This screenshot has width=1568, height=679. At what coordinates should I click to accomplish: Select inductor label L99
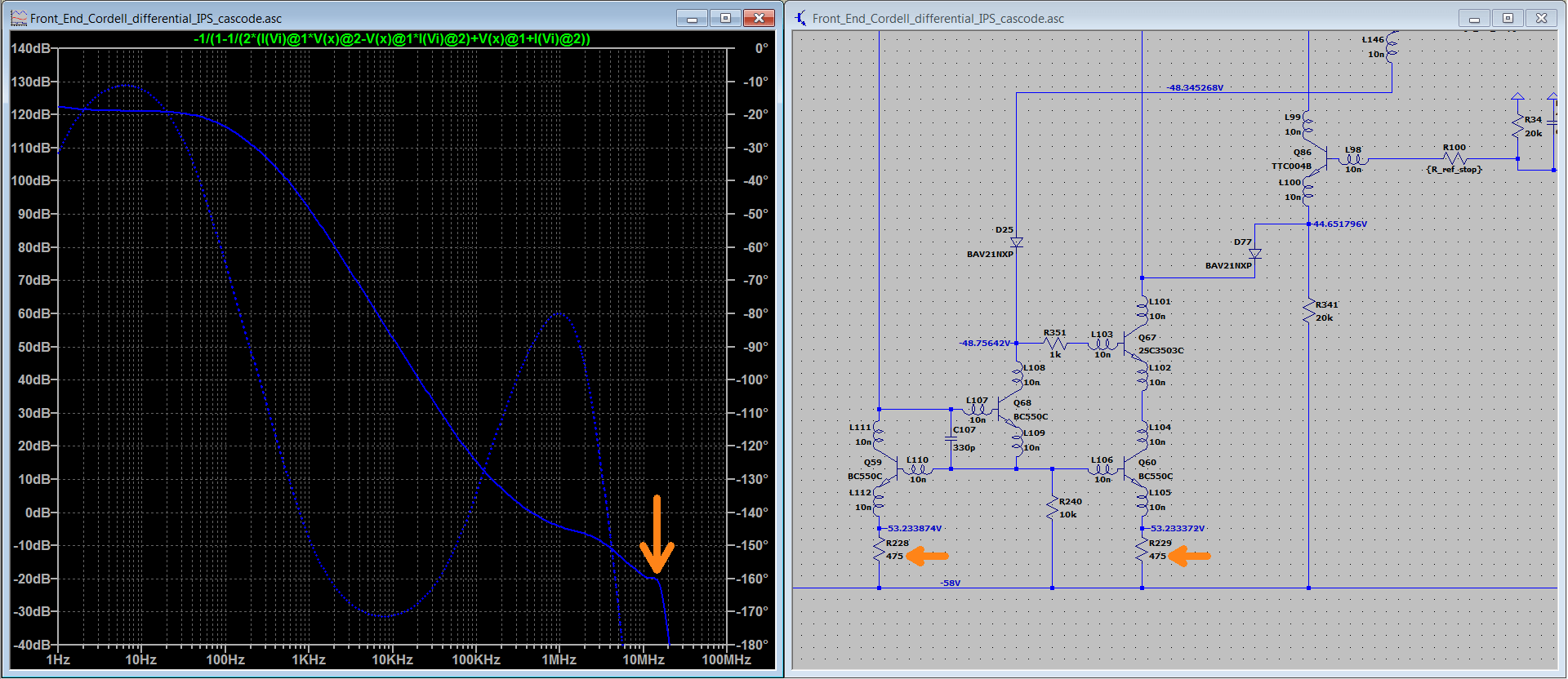tap(1293, 117)
